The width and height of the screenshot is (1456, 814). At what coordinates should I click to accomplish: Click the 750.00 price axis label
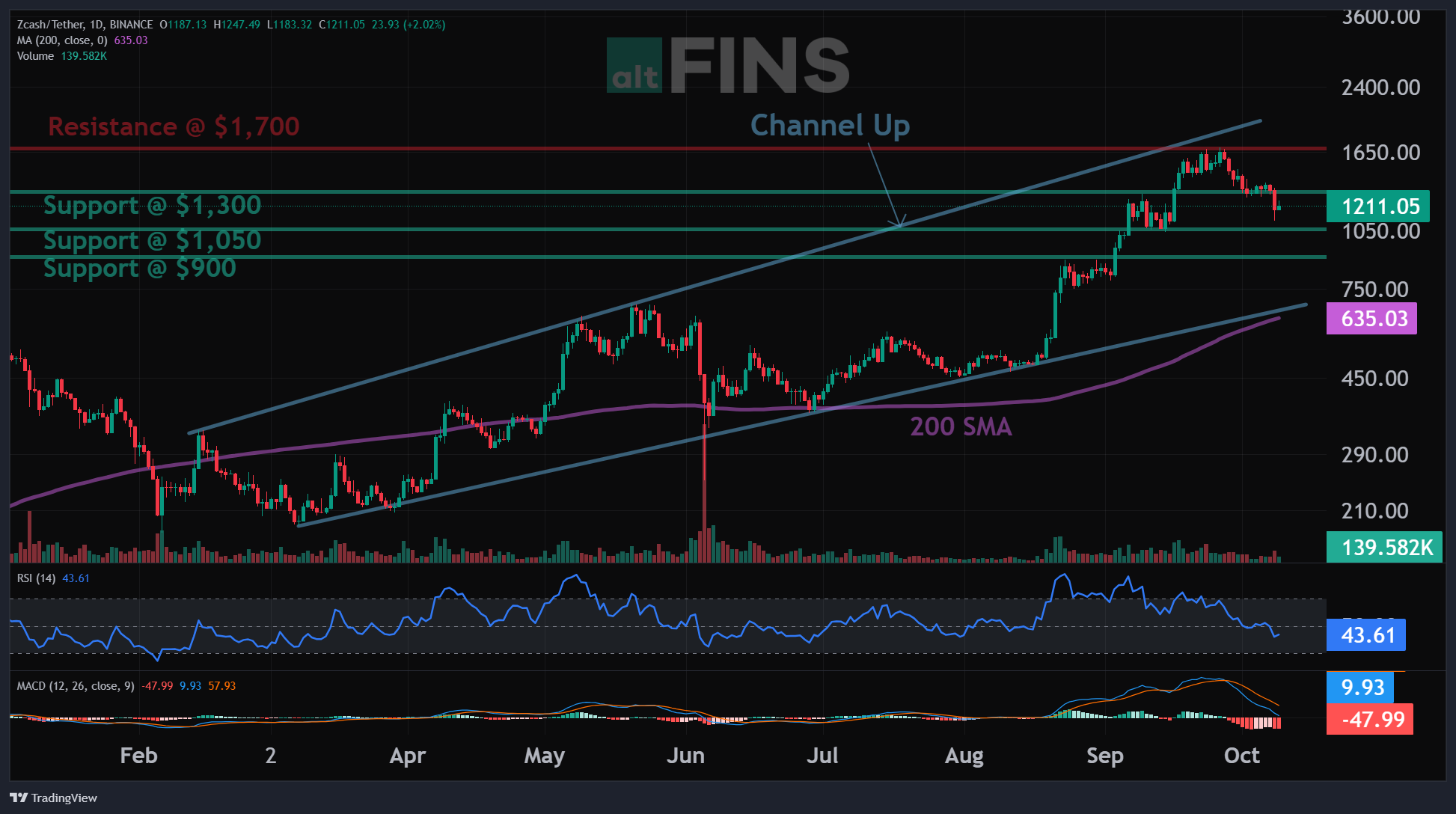pyautogui.click(x=1375, y=290)
